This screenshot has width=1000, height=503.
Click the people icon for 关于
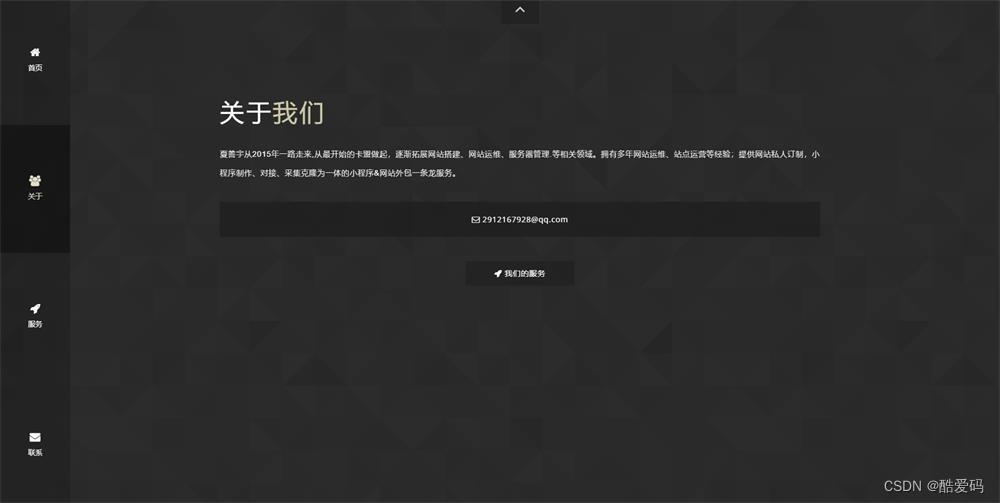click(35, 180)
